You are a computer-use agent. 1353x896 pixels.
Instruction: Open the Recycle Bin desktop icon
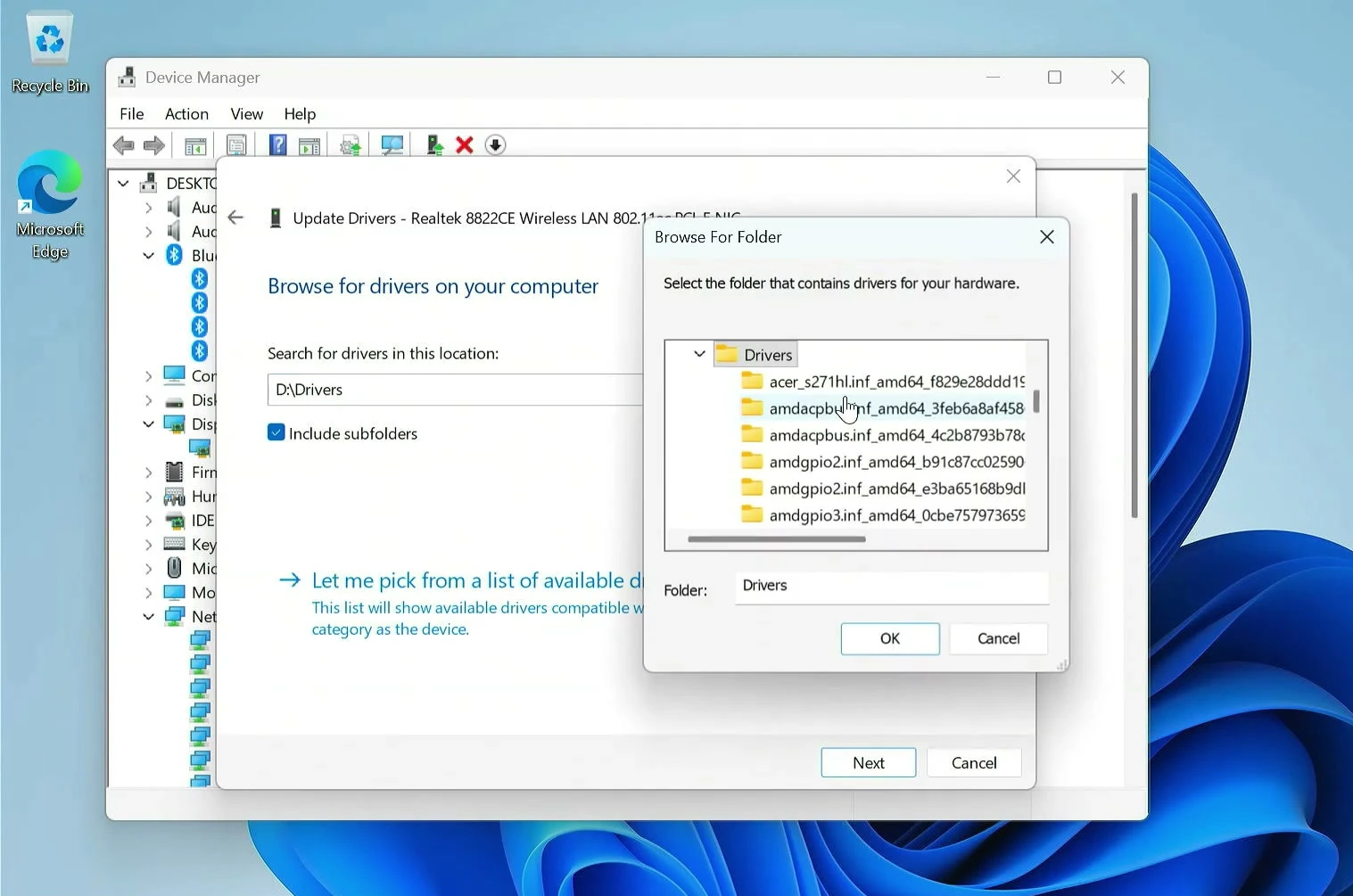pyautogui.click(x=50, y=53)
